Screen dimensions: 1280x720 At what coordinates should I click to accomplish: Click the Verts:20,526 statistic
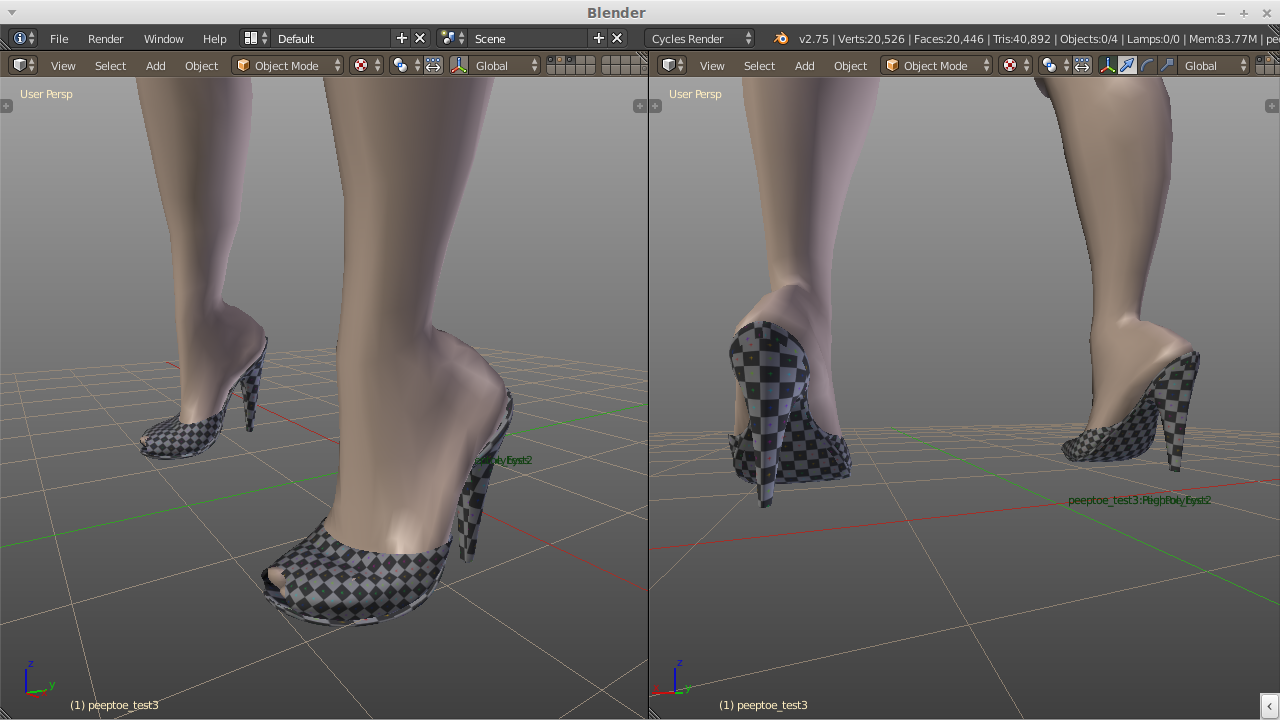871,38
